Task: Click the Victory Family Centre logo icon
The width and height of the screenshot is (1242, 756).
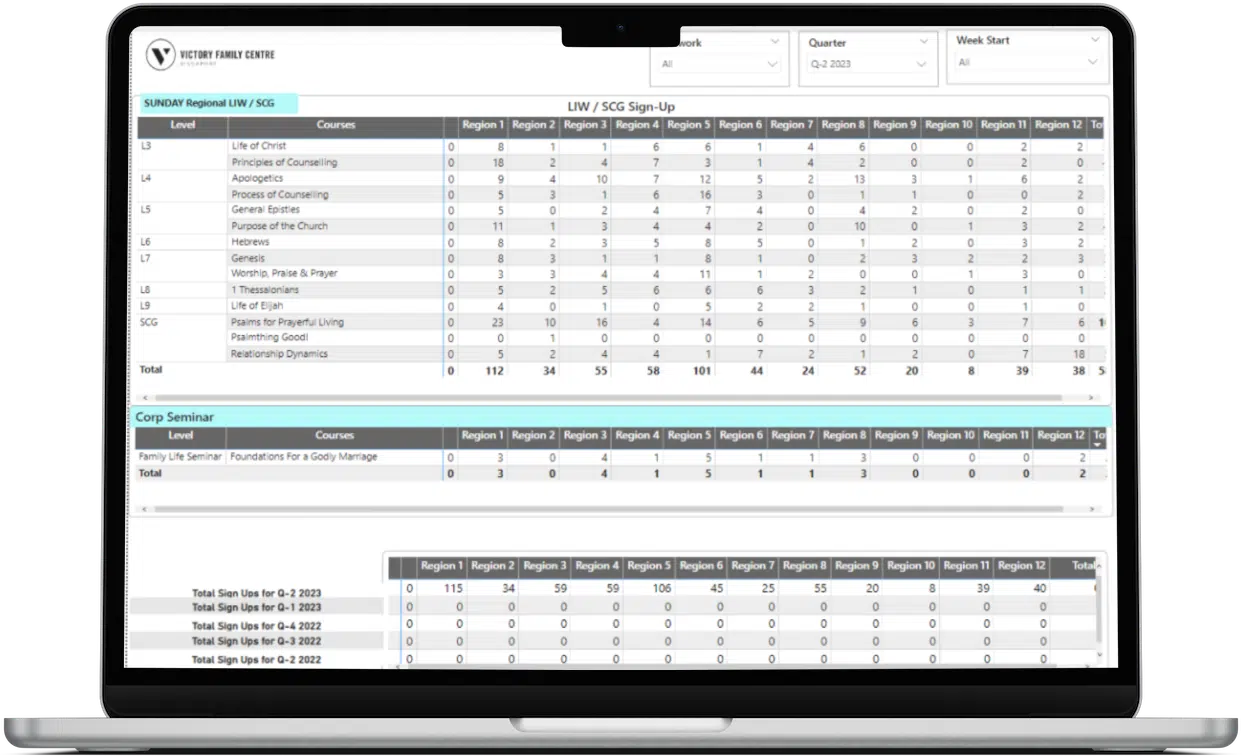Action: [160, 55]
